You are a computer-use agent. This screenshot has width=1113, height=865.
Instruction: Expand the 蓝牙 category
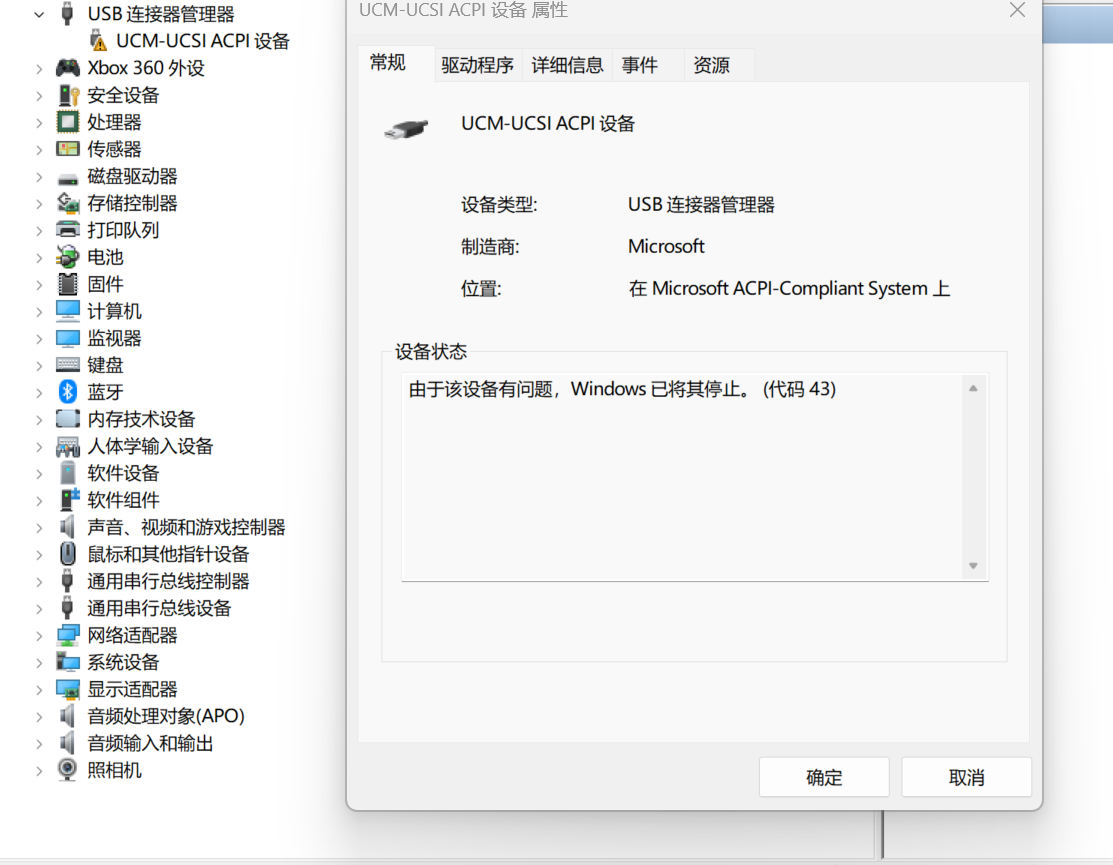pos(39,392)
